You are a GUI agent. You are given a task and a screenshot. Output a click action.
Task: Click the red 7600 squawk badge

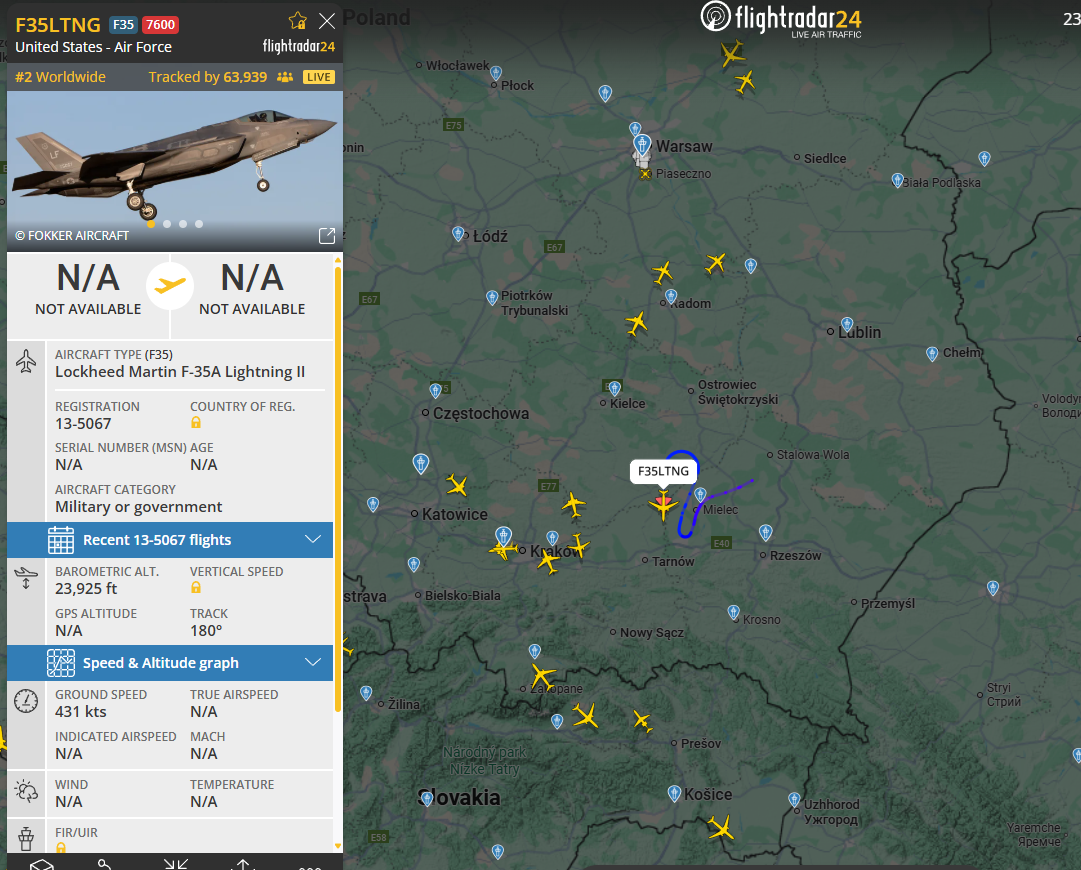pyautogui.click(x=161, y=25)
